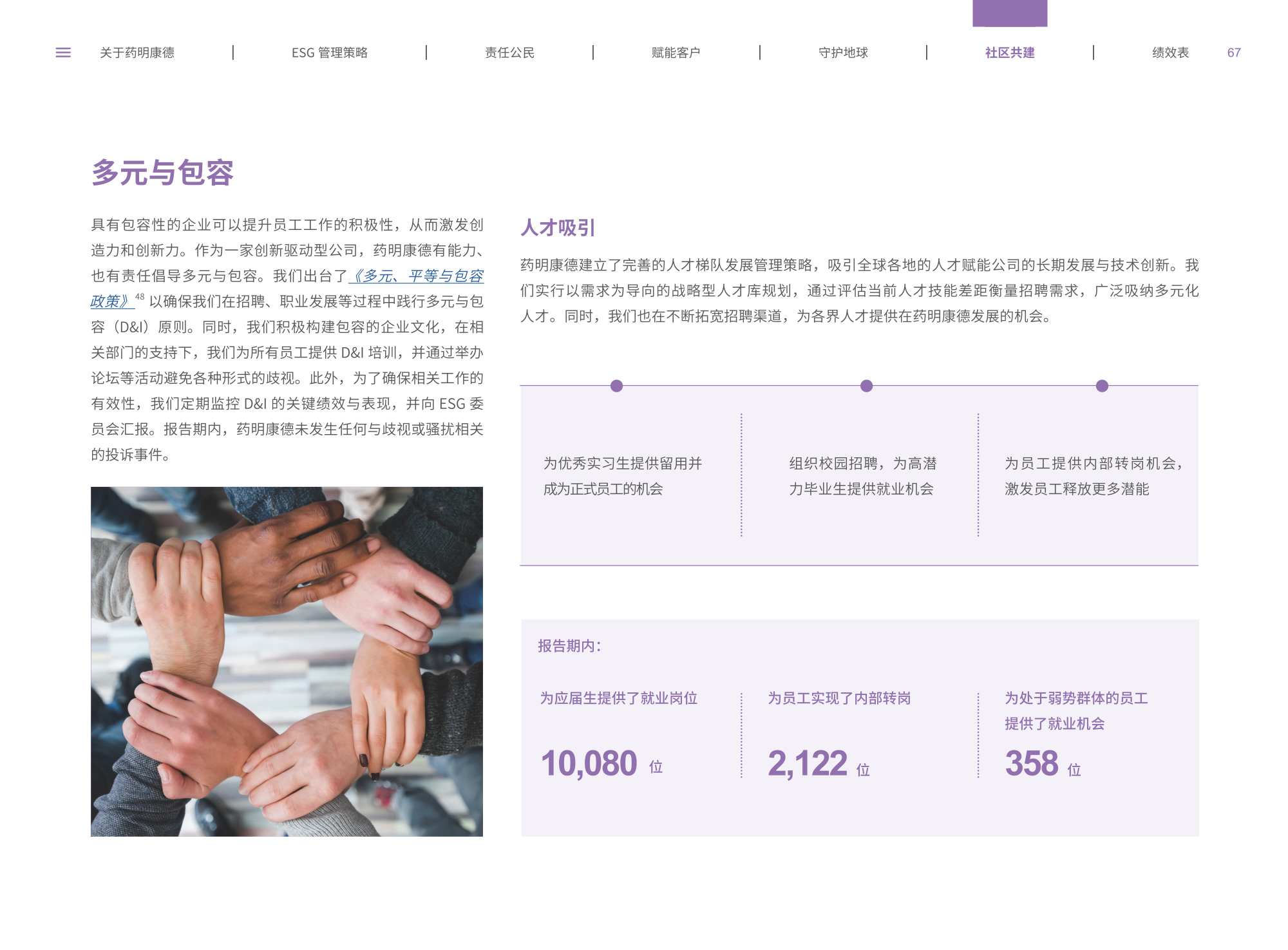Click the 10,080 job positions figure
The height and width of the screenshot is (950, 1288).
tap(589, 763)
